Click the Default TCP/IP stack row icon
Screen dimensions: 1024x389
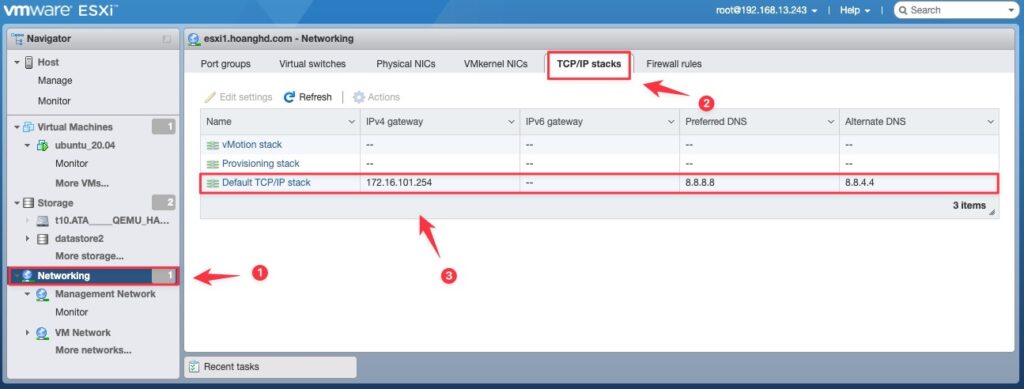pos(212,183)
